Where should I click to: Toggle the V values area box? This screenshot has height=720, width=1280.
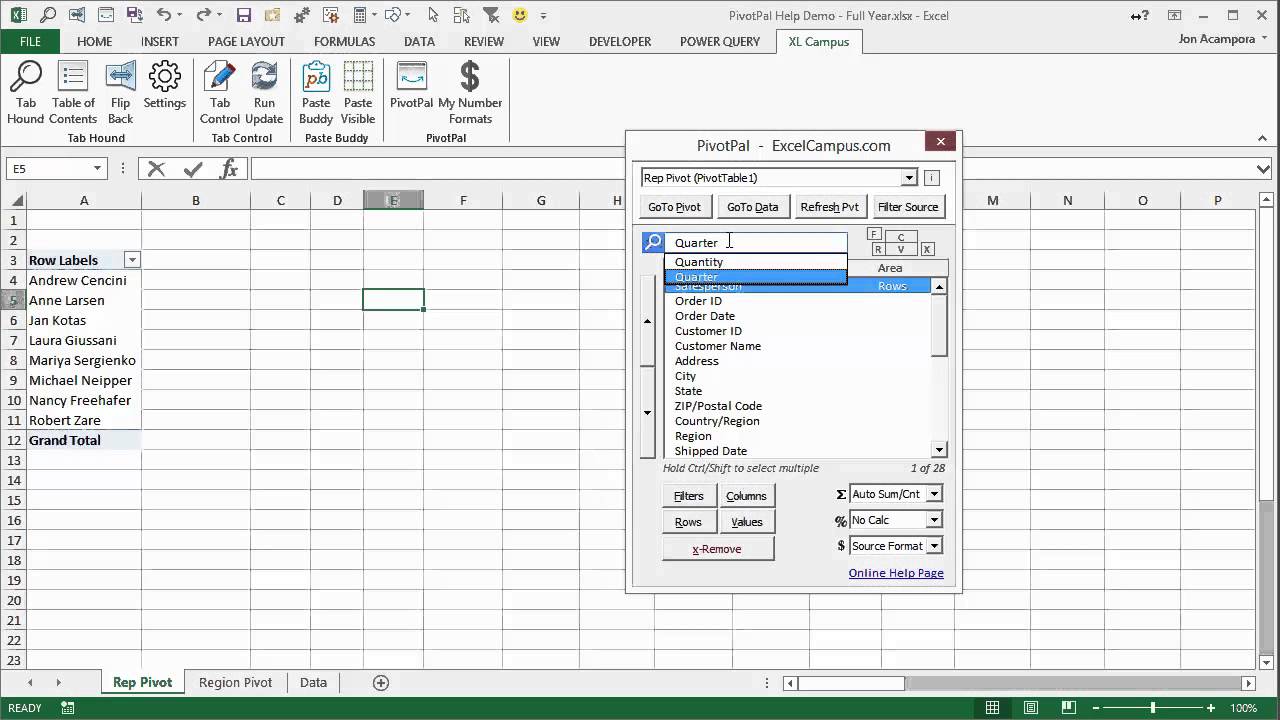pos(901,249)
